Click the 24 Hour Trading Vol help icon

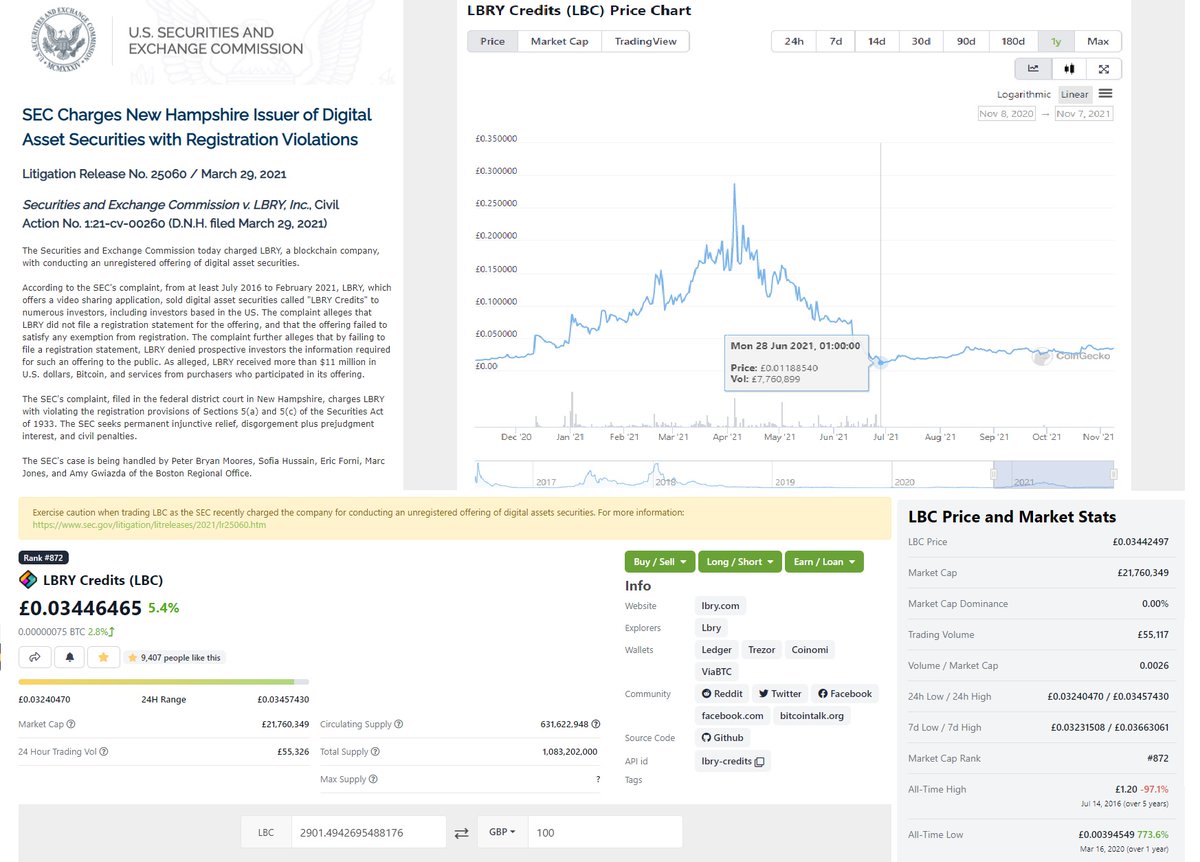104,751
